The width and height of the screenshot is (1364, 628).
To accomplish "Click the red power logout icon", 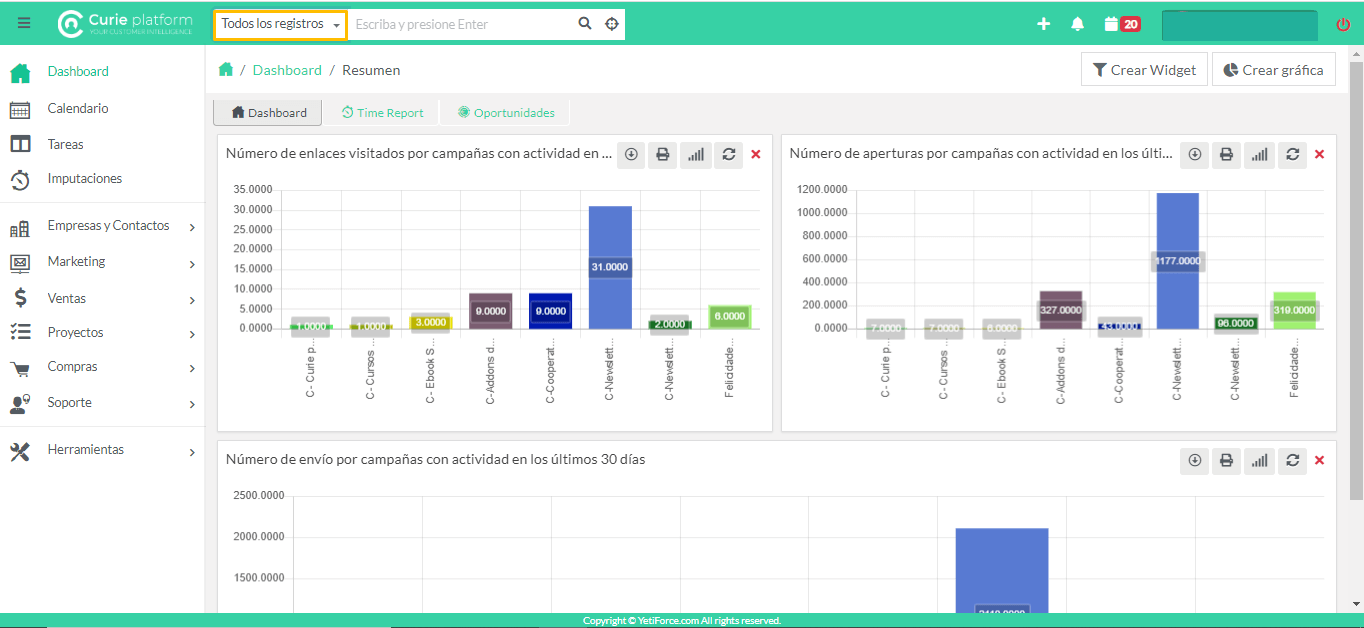I will click(1343, 24).
